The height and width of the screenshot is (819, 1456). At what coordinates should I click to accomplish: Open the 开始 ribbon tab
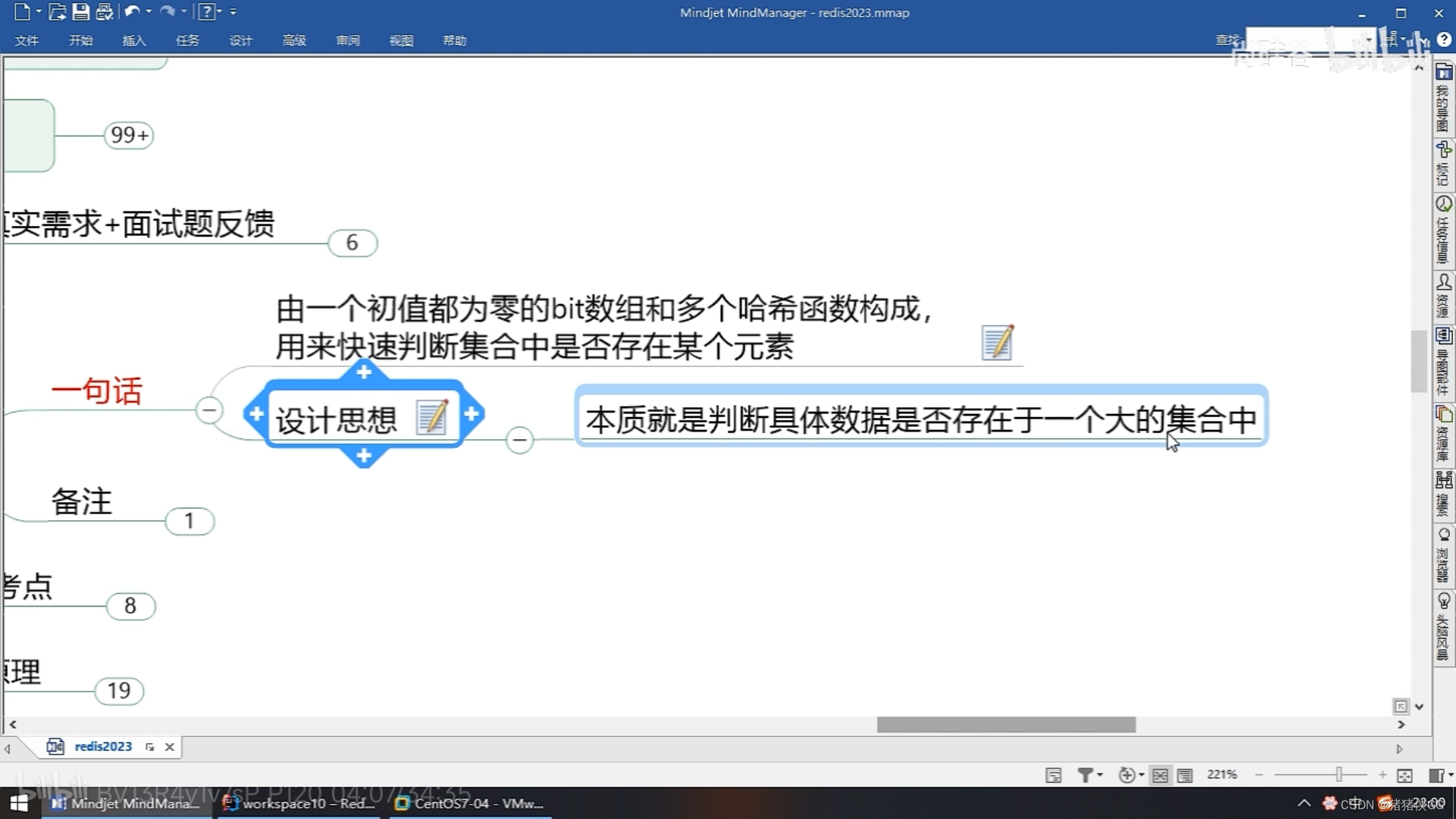(80, 40)
